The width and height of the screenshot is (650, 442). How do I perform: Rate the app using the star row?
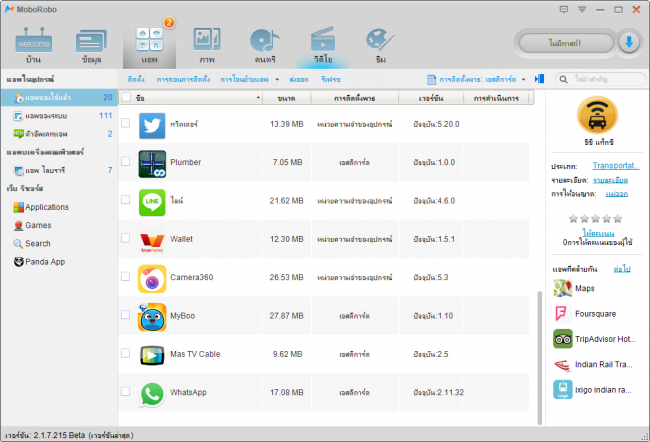click(595, 219)
